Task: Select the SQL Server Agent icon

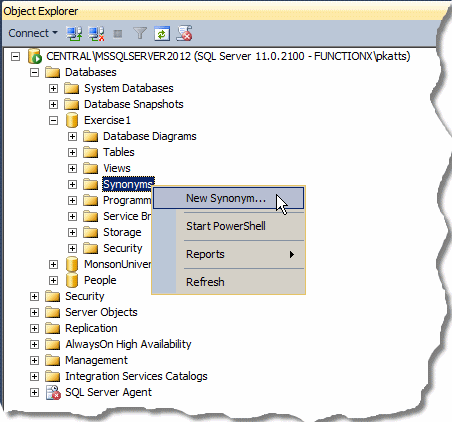Action: [53, 392]
